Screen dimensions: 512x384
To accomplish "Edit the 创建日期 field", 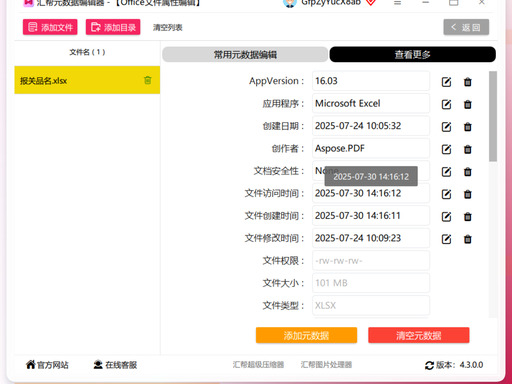I will pos(446,127).
